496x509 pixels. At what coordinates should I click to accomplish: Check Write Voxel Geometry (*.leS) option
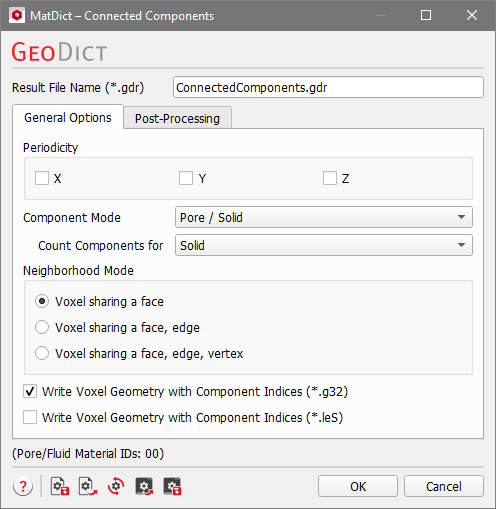tap(30, 417)
